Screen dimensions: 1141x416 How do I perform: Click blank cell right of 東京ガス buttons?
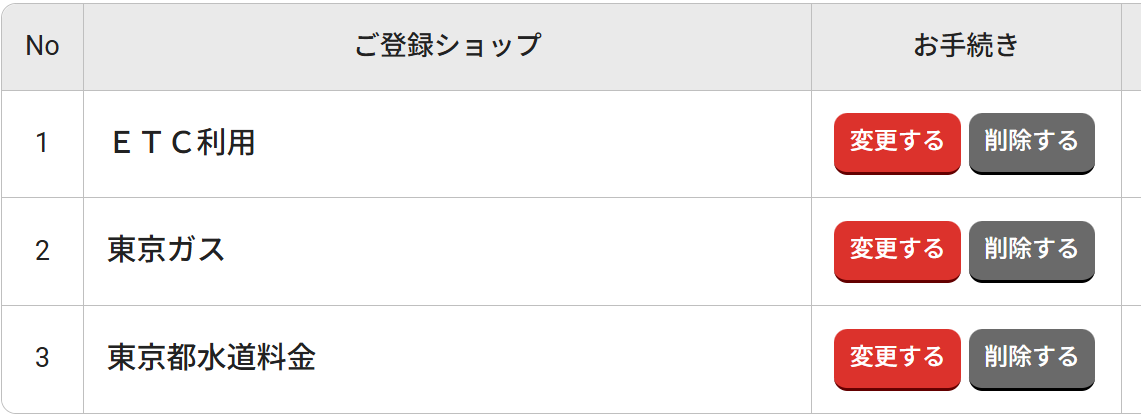[x=1131, y=250]
